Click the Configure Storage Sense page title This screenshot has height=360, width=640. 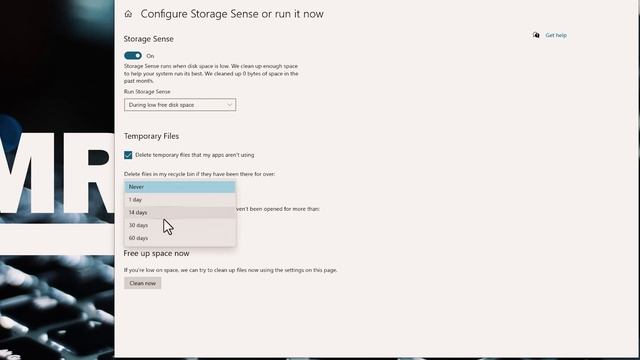click(x=232, y=14)
